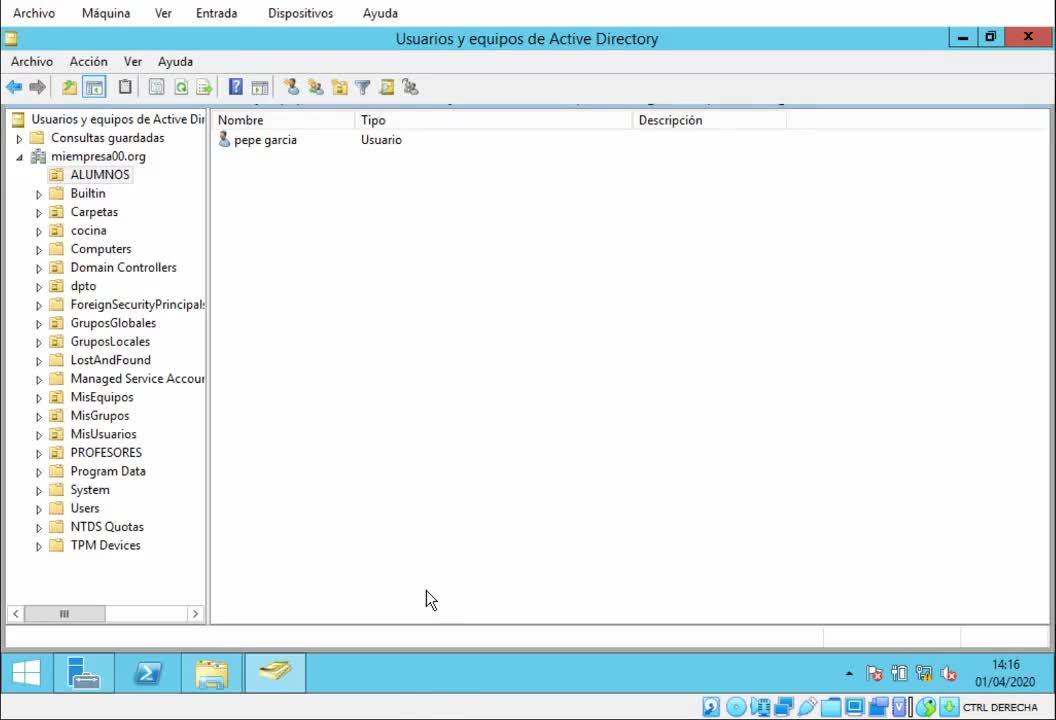
Task: Click the VirtualBox optical disc status icon
Action: pos(735,707)
